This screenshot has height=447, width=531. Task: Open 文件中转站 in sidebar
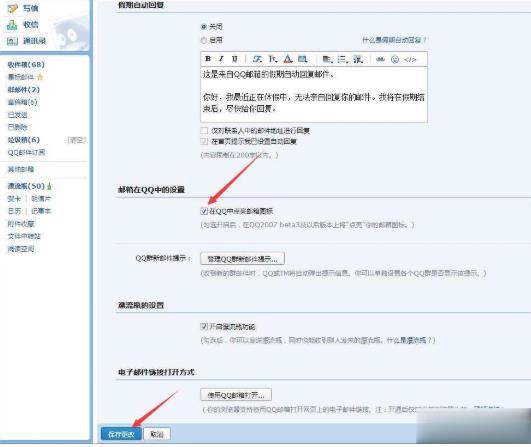point(24,236)
